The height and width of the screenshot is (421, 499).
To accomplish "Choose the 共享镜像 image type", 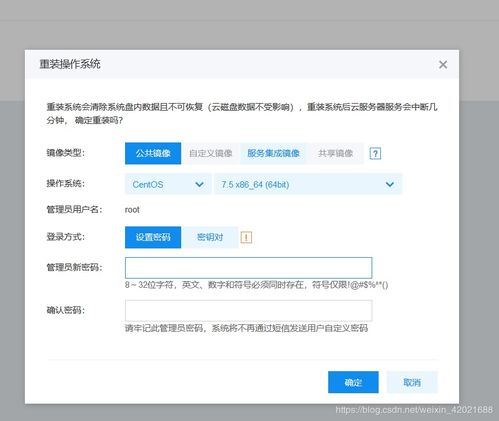I will point(335,153).
